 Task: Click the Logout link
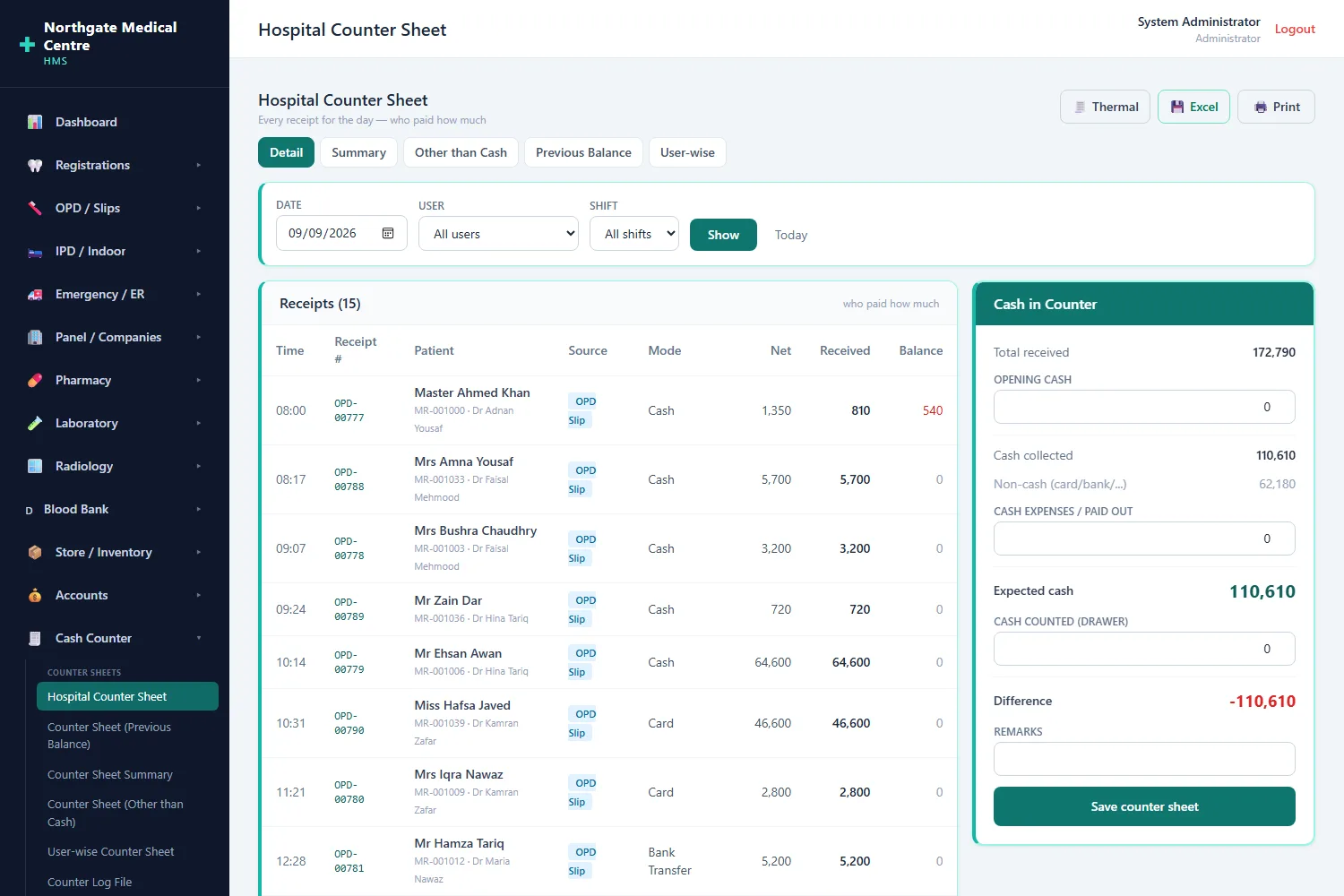click(x=1295, y=29)
